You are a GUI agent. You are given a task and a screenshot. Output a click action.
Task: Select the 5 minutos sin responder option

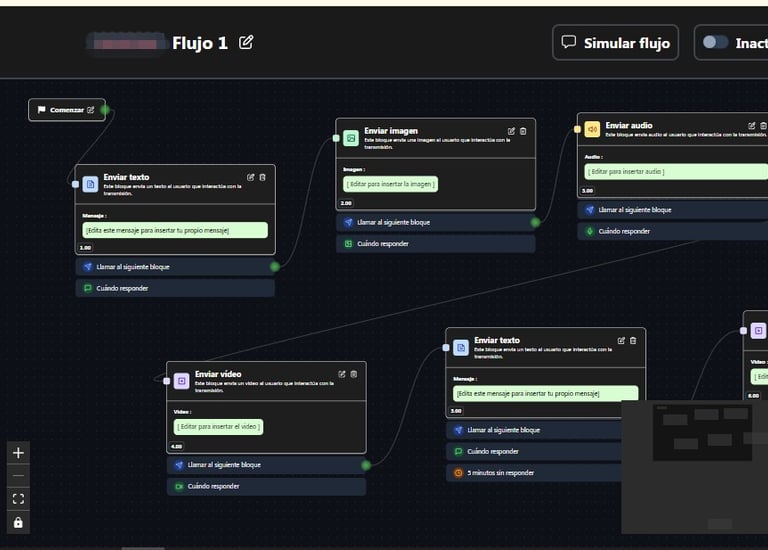[534, 473]
